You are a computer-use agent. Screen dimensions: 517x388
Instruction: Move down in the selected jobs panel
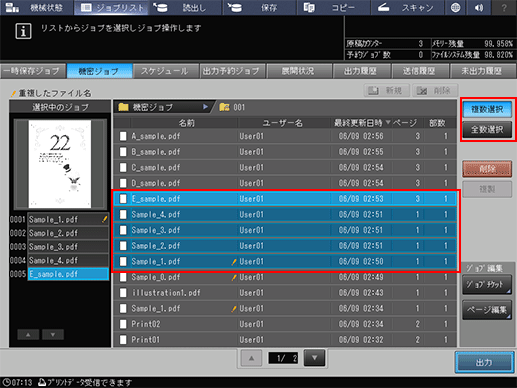[x=53, y=334]
